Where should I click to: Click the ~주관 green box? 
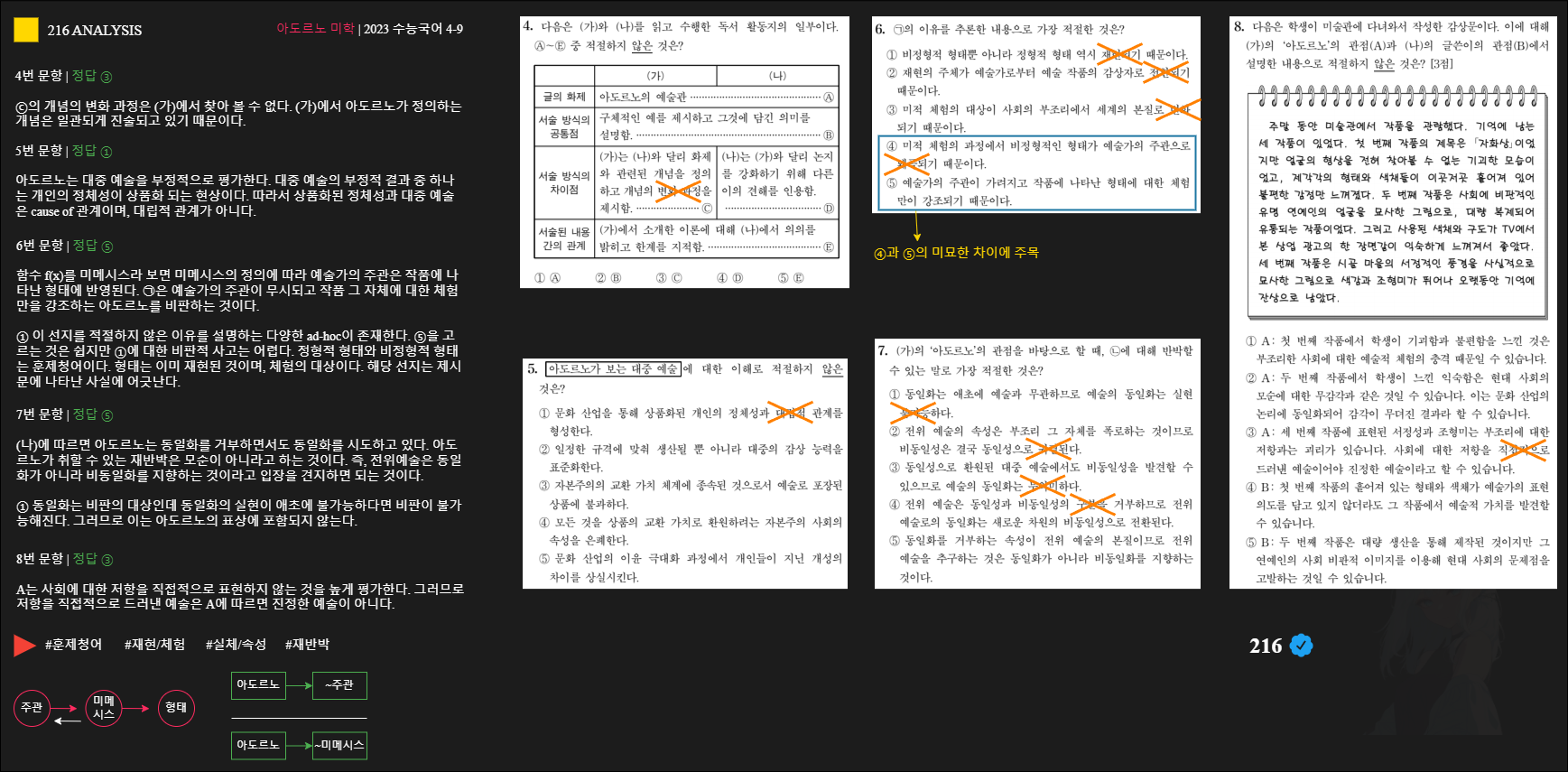click(x=339, y=685)
